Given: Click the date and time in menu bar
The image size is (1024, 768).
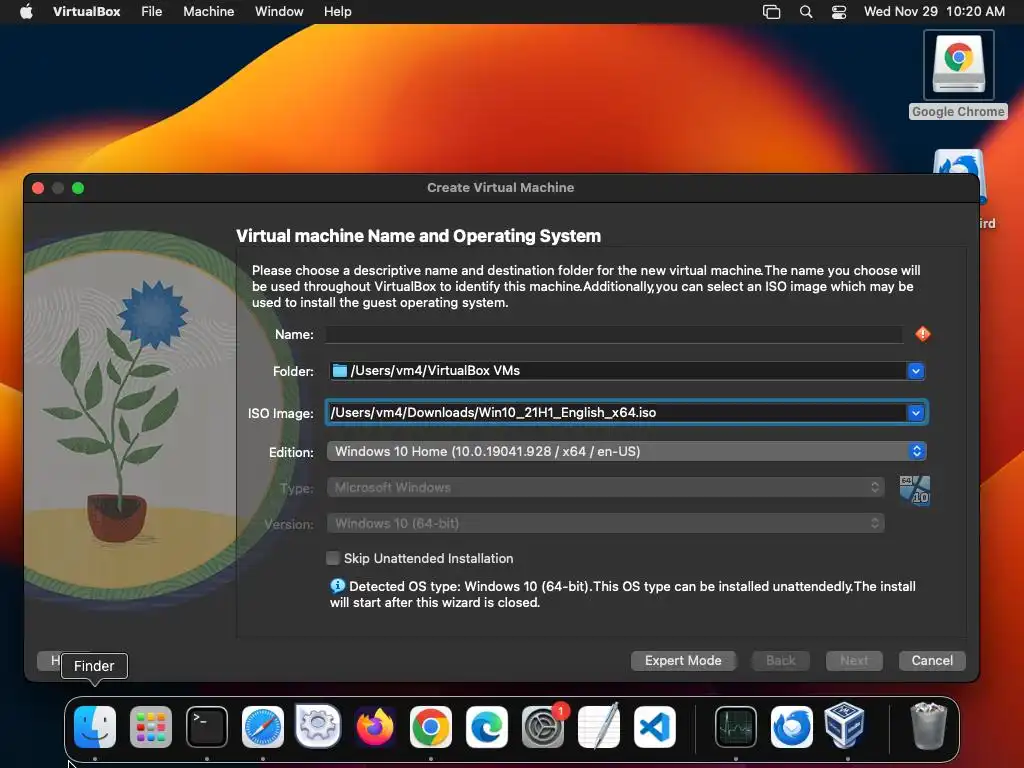Looking at the screenshot, I should [934, 12].
